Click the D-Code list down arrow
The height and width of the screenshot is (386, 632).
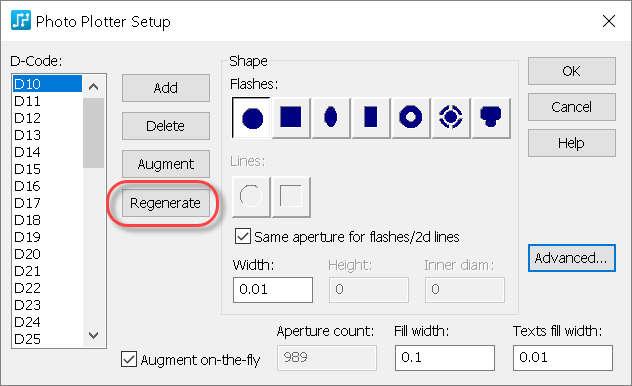click(94, 335)
